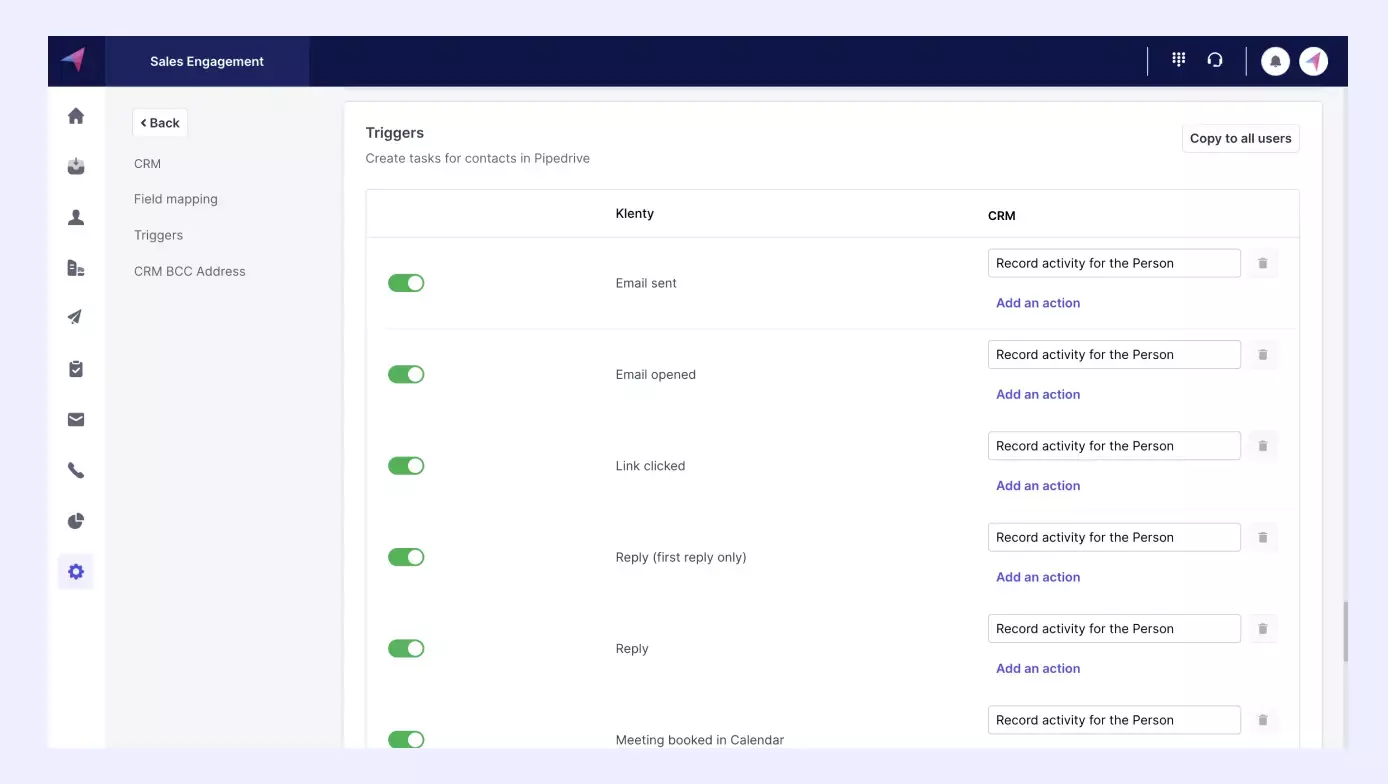Click the Email sent trigger label
The width and height of the screenshot is (1388, 784).
(646, 283)
